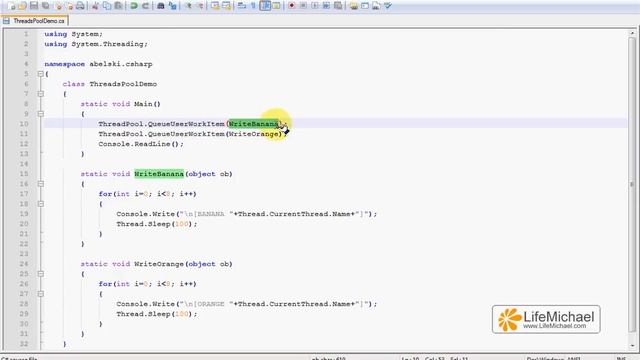This screenshot has height=360, width=640.
Task: Start macro recording with the red dot
Action: click(x=291, y=6)
